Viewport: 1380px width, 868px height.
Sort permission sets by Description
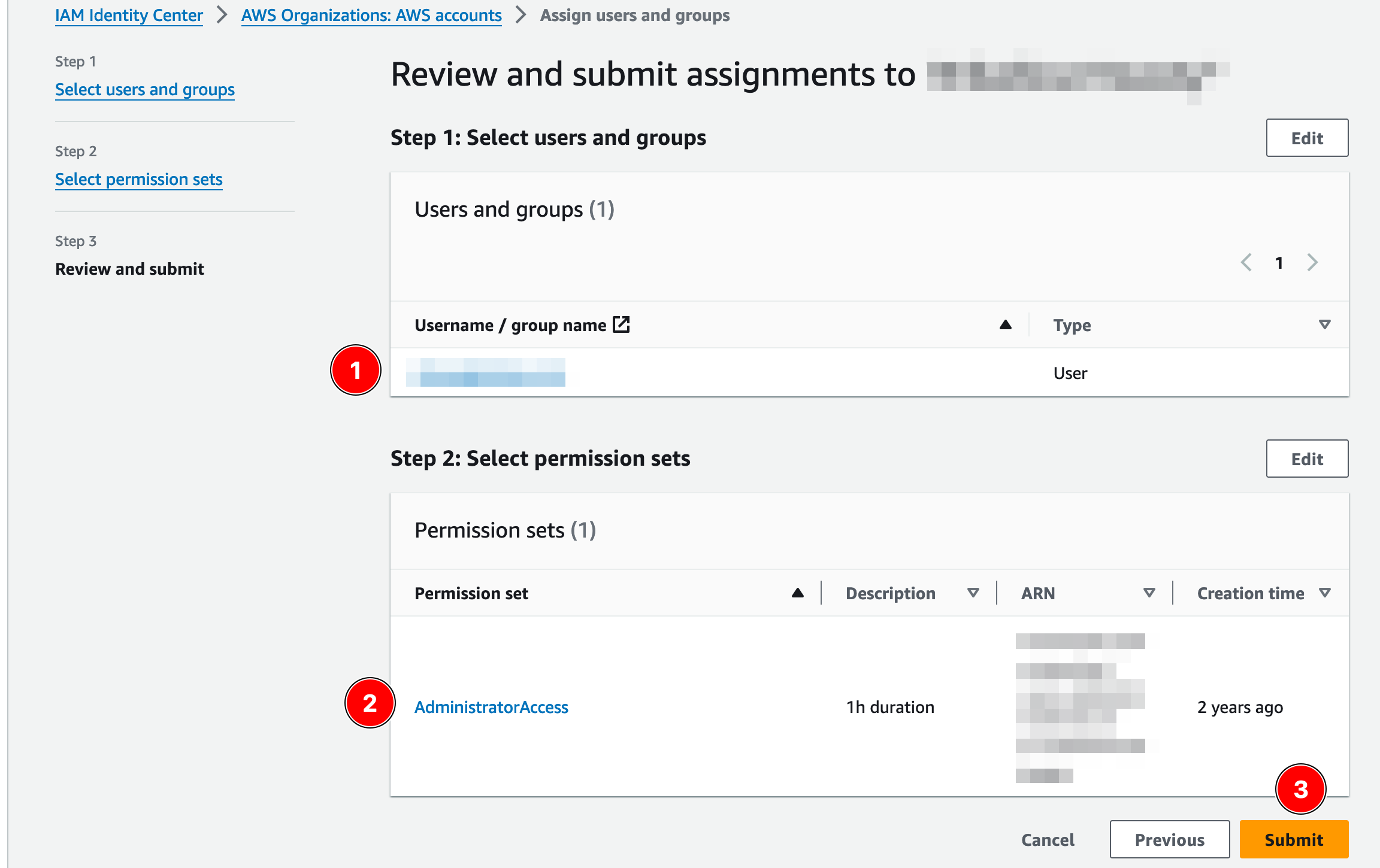973,593
